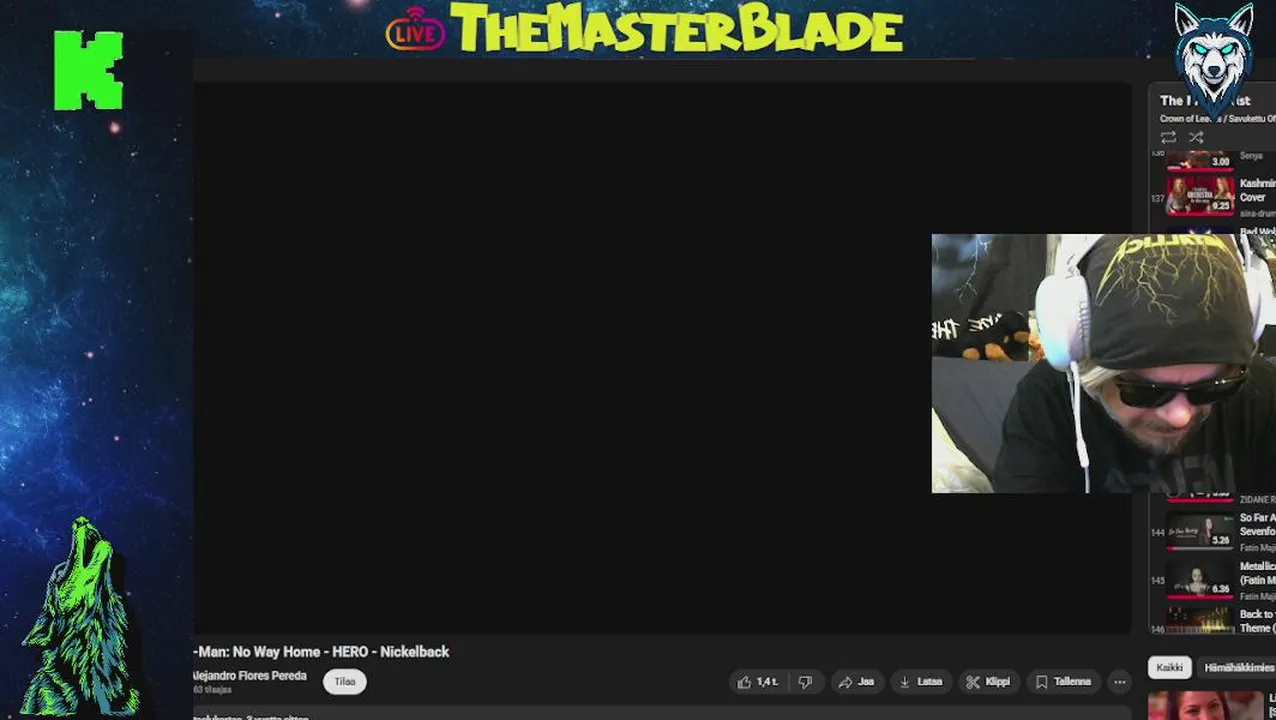
Task: Toggle playlist shuffle icon
Action: pyautogui.click(x=1196, y=137)
